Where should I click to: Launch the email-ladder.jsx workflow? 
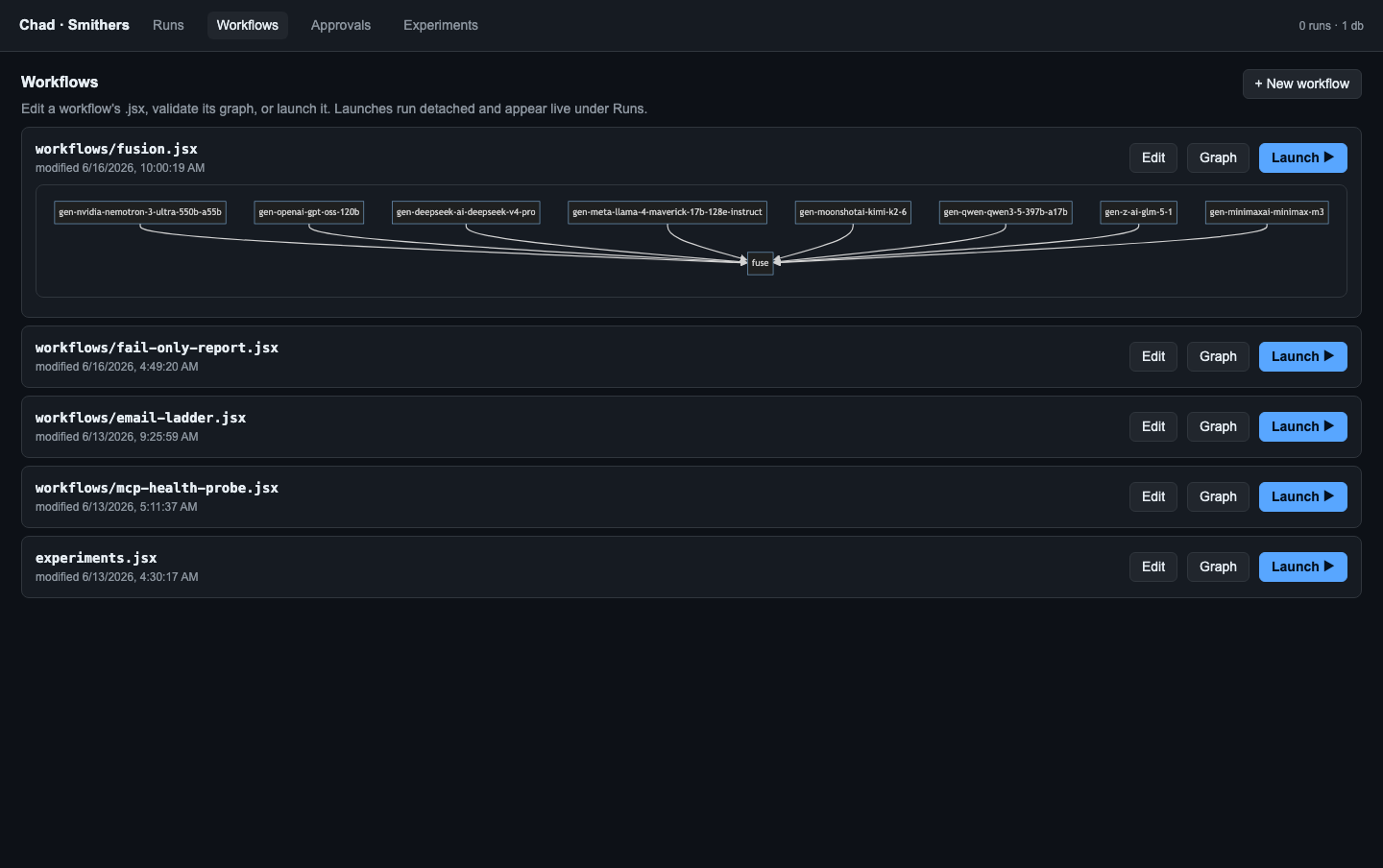1303,426
